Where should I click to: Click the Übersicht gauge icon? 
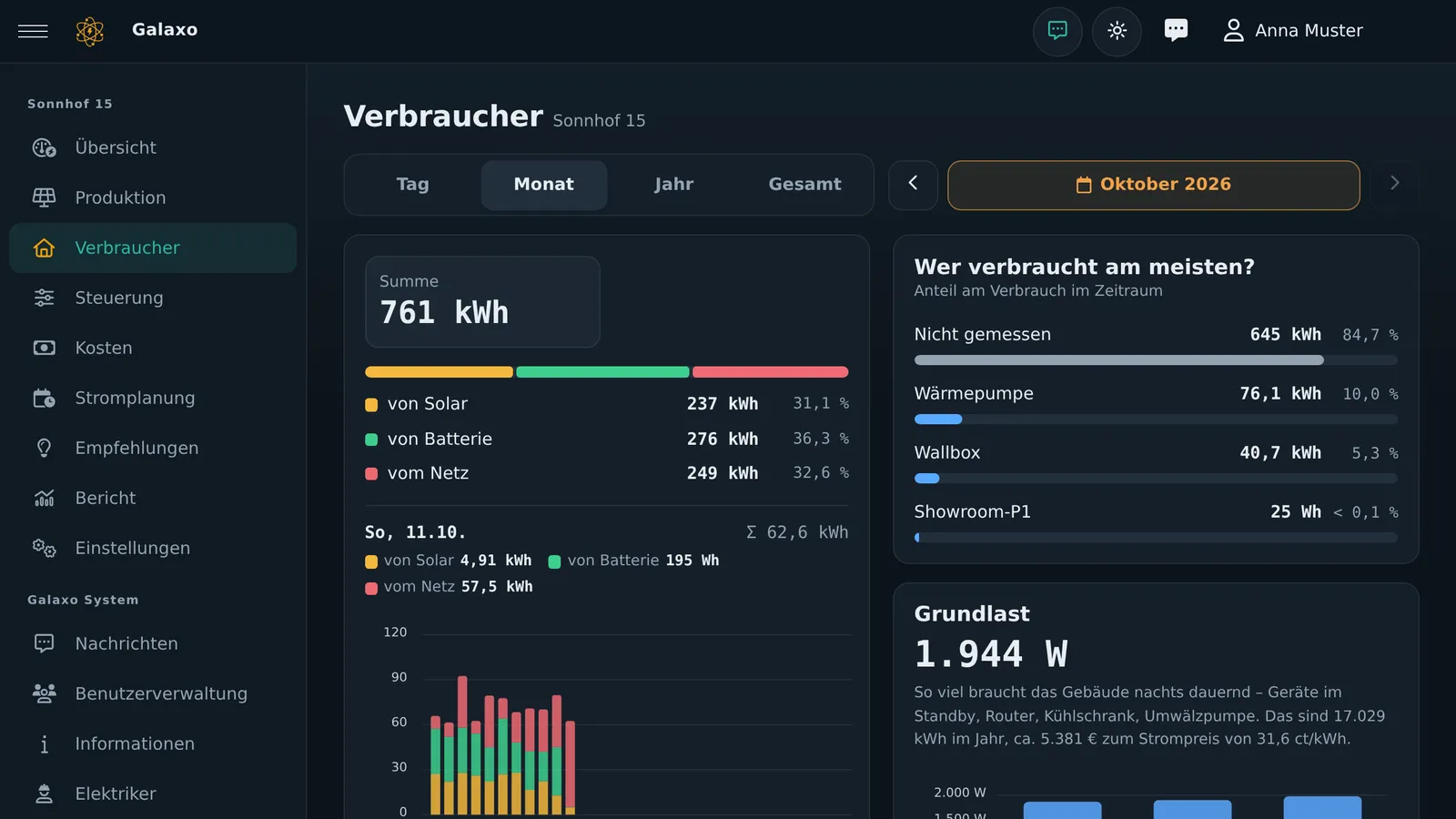[44, 147]
